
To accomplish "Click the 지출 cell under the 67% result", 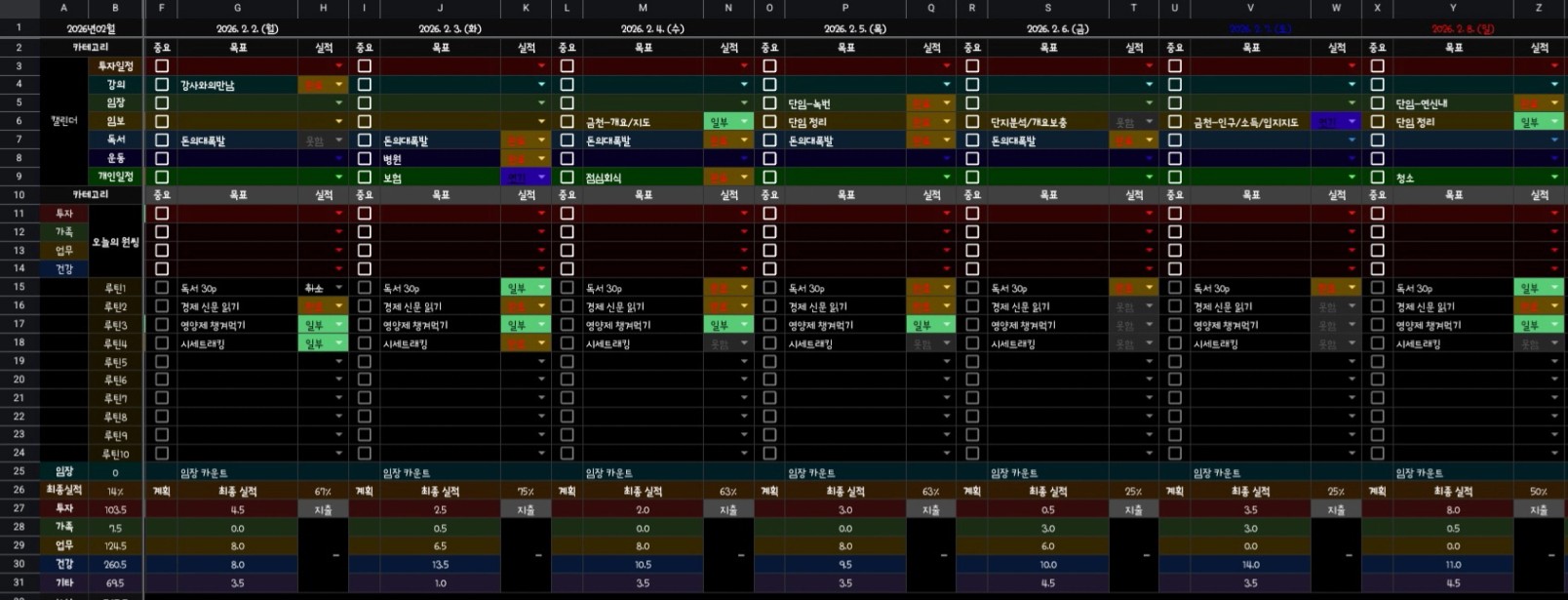I will [x=323, y=510].
